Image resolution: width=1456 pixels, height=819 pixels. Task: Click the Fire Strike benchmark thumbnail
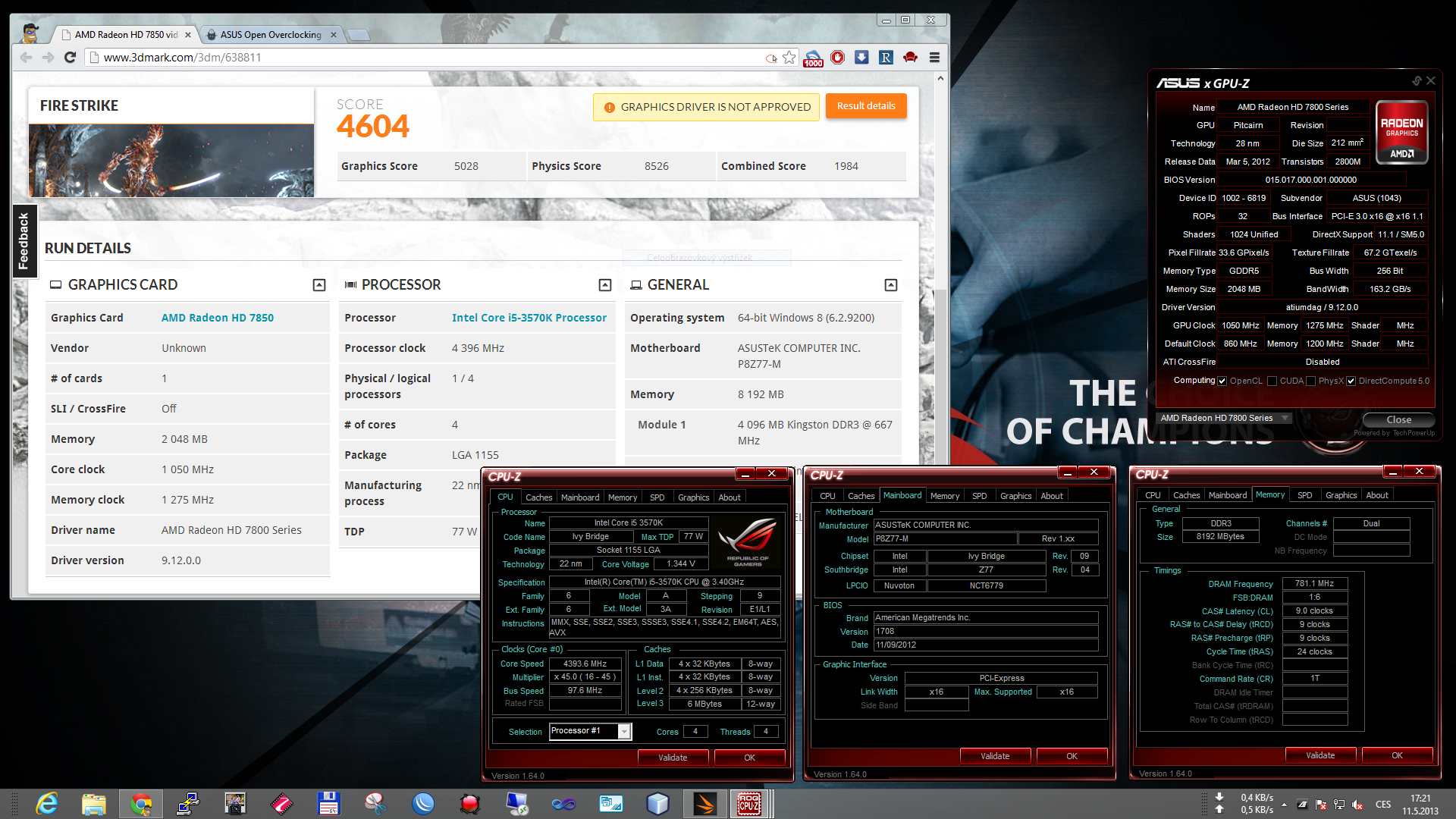coord(171,161)
